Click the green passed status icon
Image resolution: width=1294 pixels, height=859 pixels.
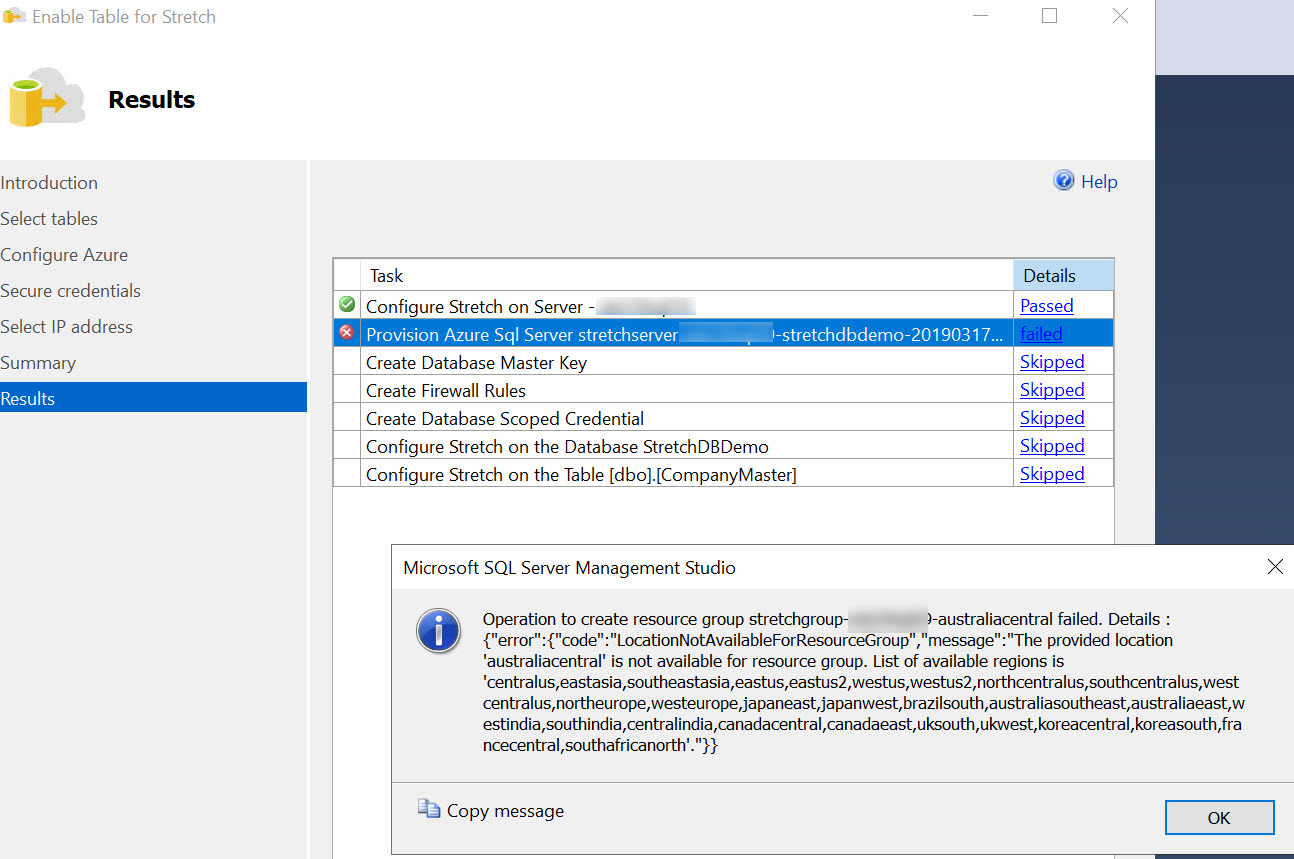point(347,304)
